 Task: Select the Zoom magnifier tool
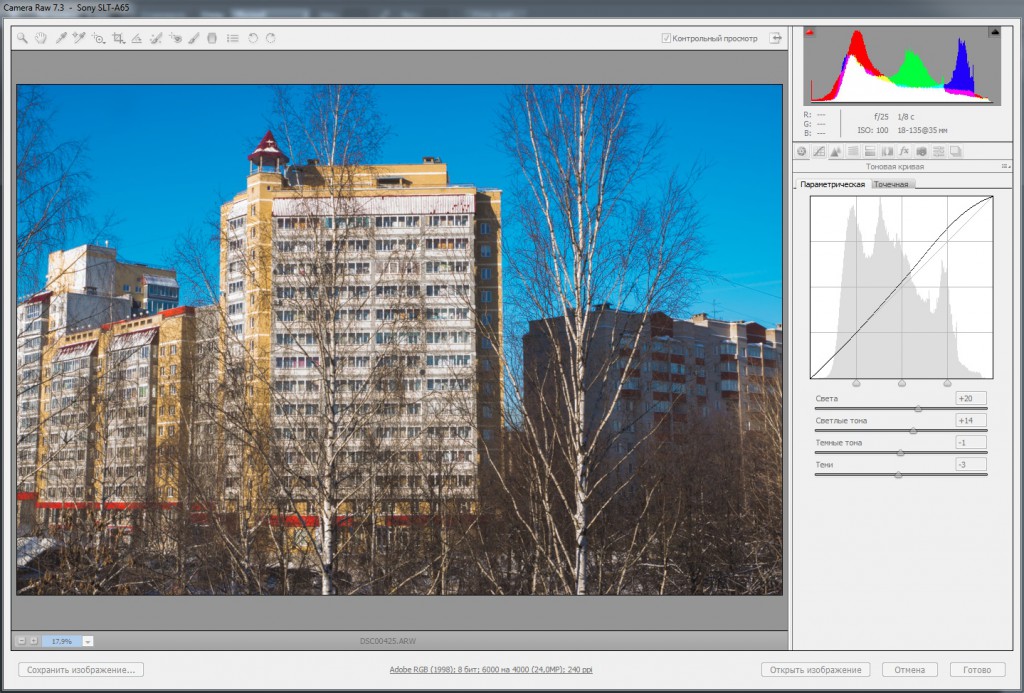click(x=22, y=39)
